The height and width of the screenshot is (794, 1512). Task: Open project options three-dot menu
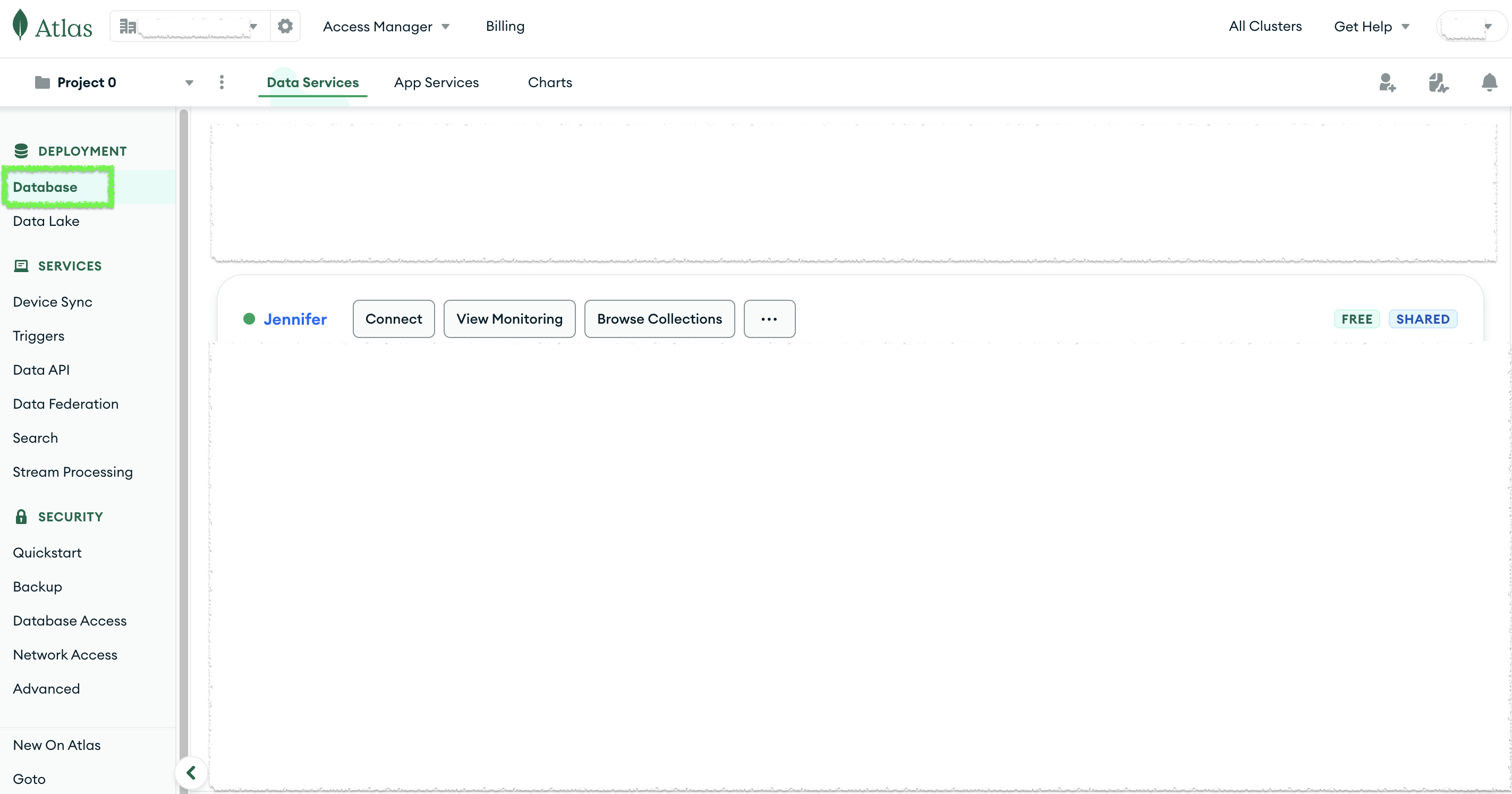(x=222, y=82)
